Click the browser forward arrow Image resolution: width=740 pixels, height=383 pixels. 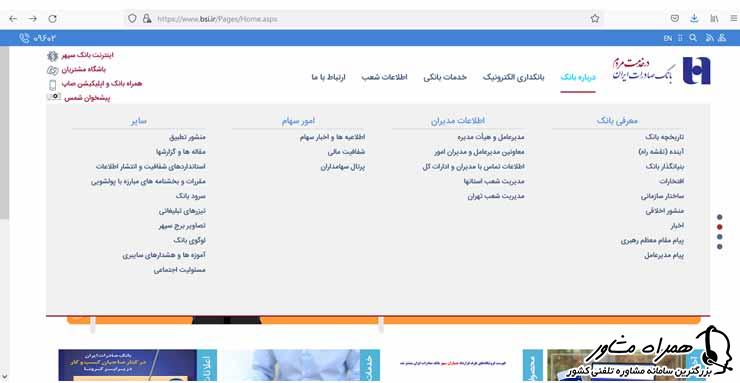coord(33,19)
